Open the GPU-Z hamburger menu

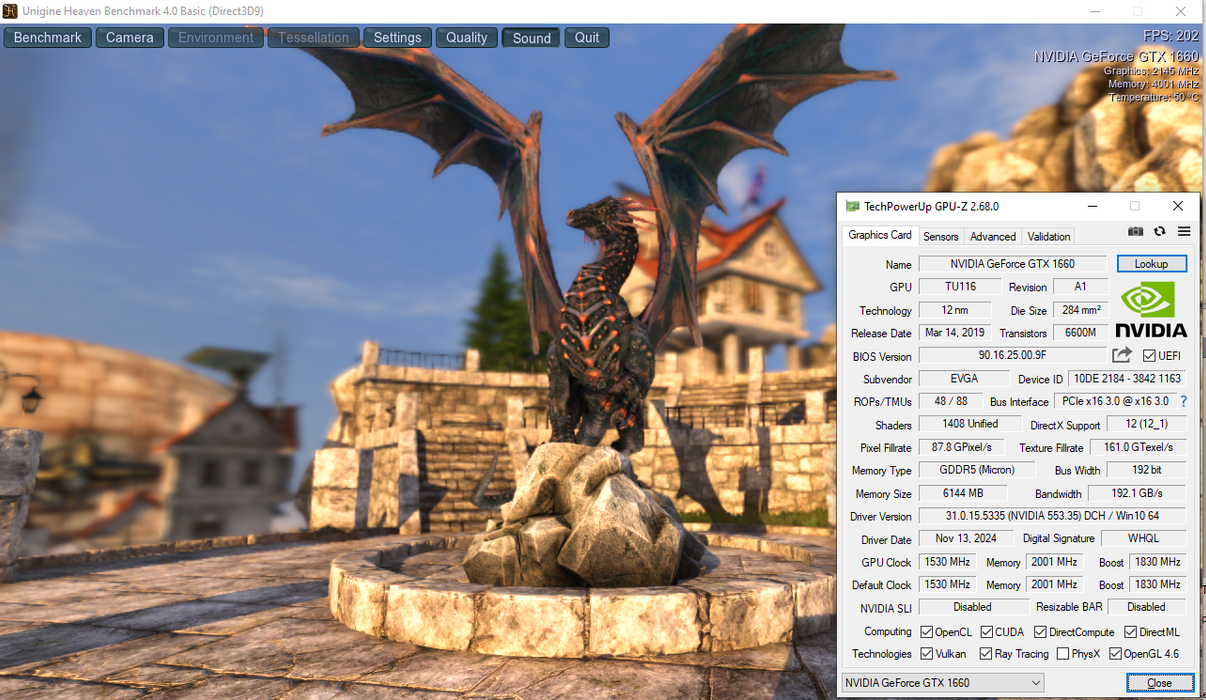click(1184, 232)
